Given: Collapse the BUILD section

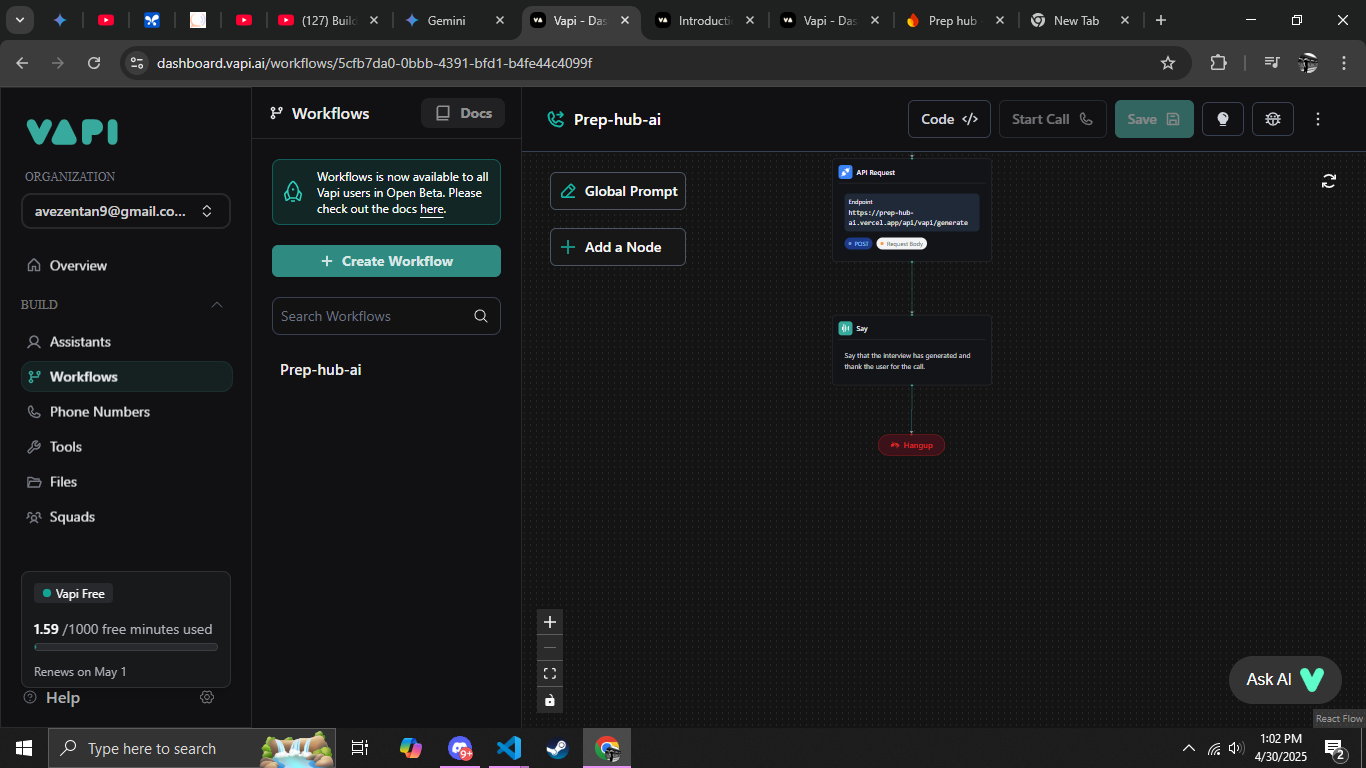Looking at the screenshot, I should pos(217,304).
